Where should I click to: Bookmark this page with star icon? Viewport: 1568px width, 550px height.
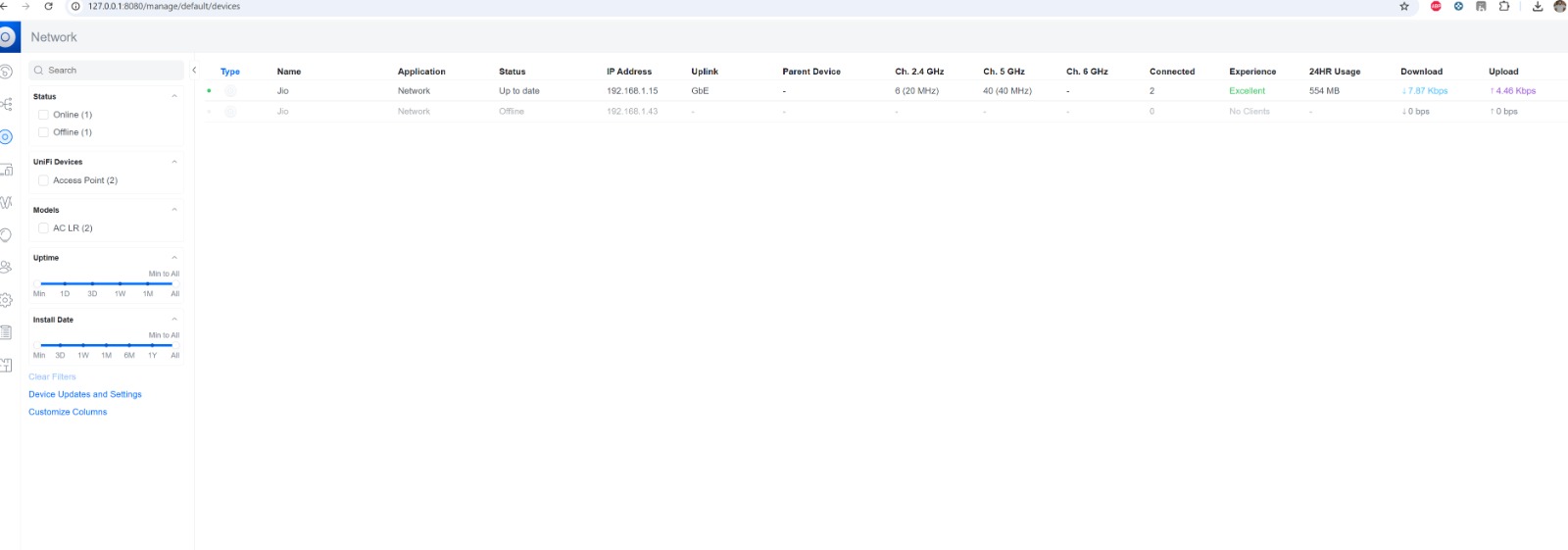coord(1403,7)
